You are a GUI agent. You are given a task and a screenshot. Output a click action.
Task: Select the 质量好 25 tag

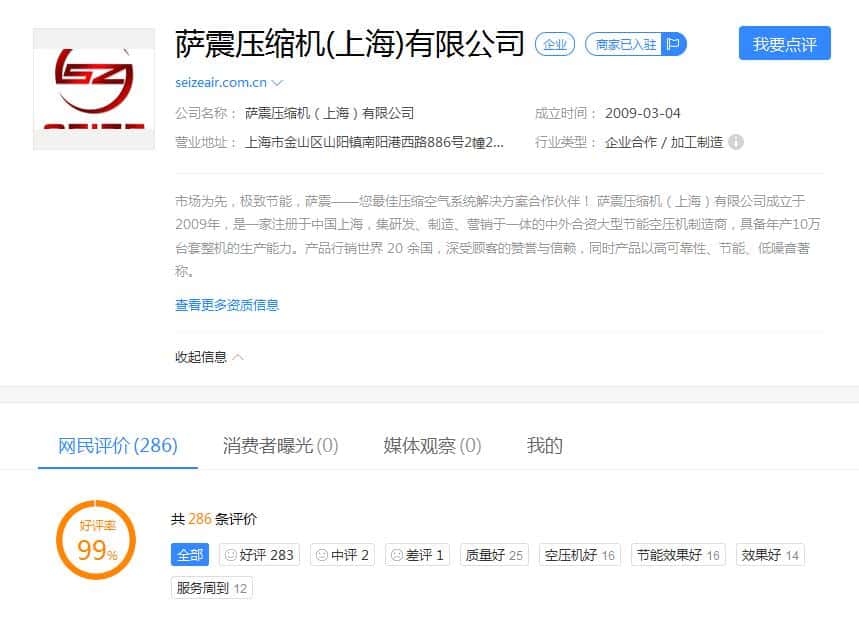pyautogui.click(x=494, y=555)
